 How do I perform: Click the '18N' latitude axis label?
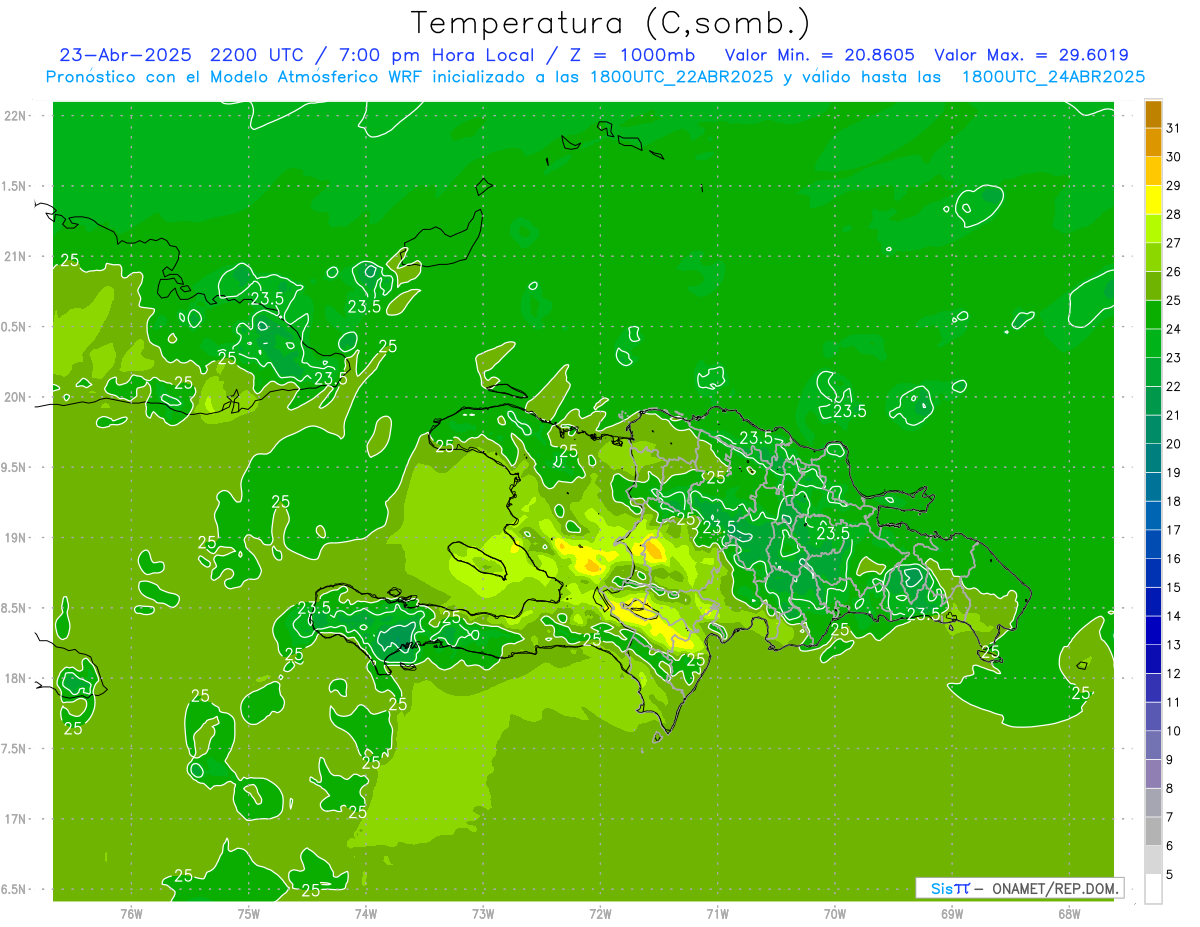click(16, 679)
